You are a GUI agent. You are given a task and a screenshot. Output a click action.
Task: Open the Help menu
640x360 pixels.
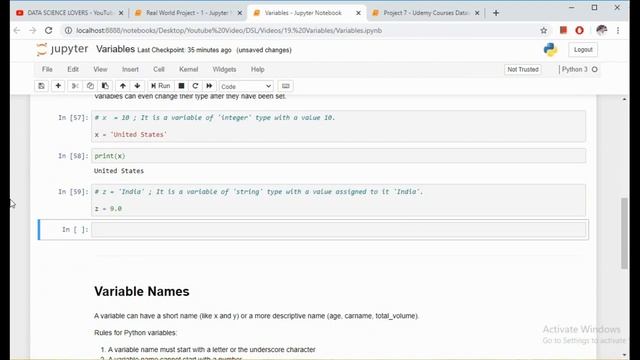[x=258, y=69]
